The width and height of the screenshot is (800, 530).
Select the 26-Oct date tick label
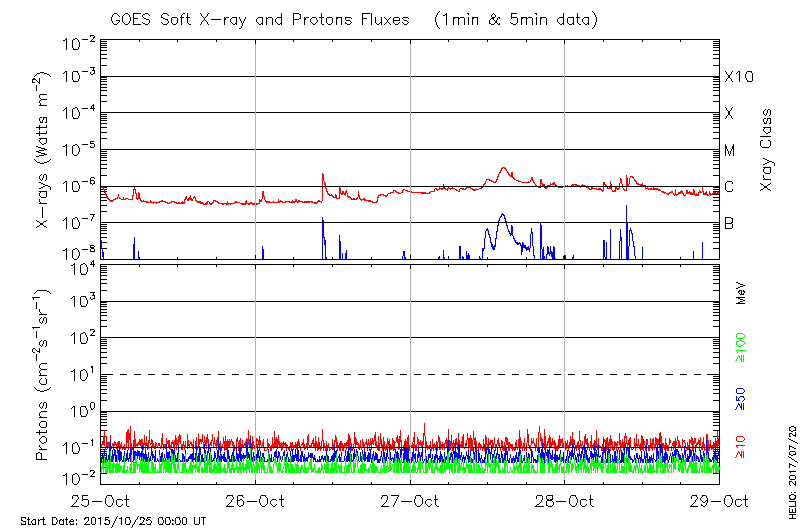(x=255, y=501)
